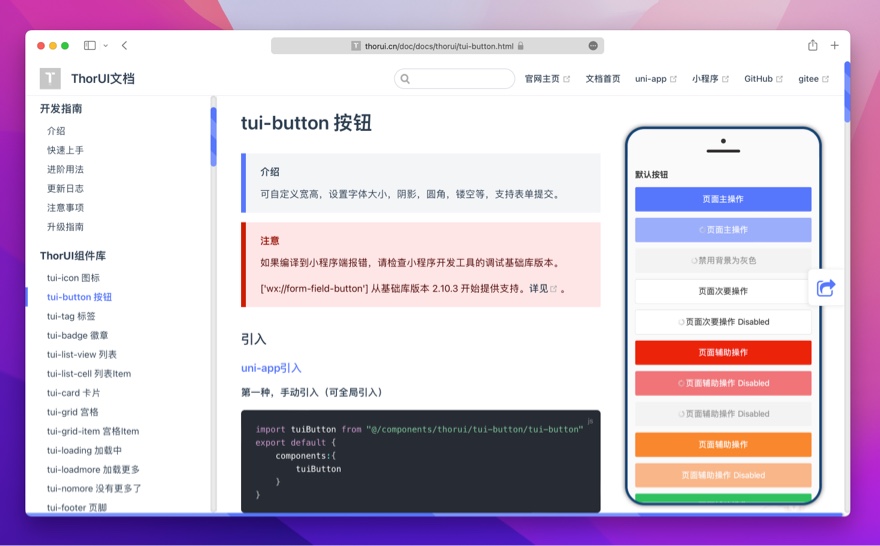
Task: Click the ThorUI logo icon
Action: pyautogui.click(x=50, y=79)
